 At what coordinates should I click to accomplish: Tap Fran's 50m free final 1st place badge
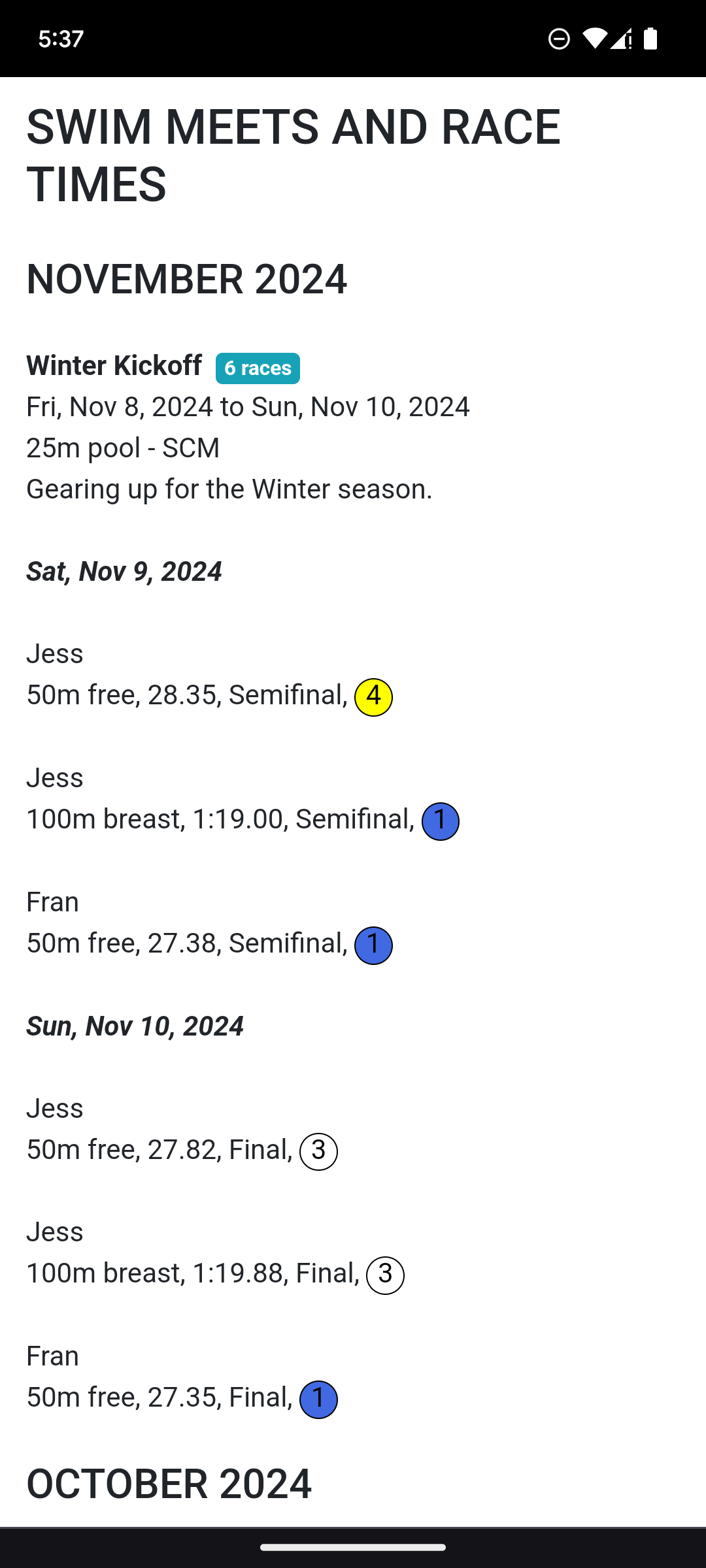pos(318,1399)
